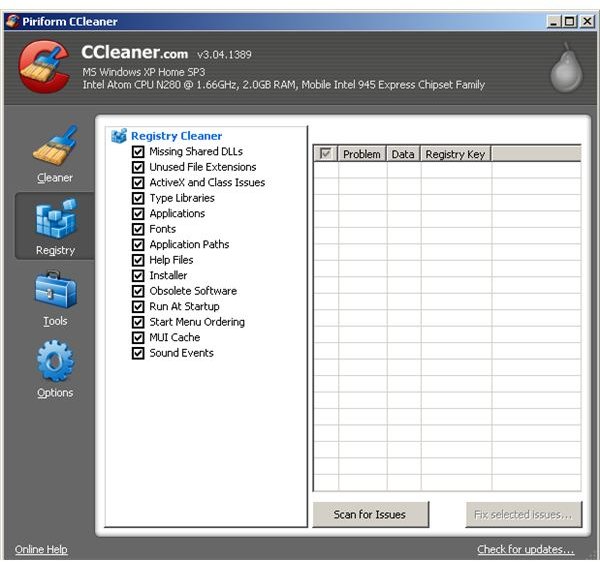
Task: Uncheck Help Files
Action: coord(138,260)
